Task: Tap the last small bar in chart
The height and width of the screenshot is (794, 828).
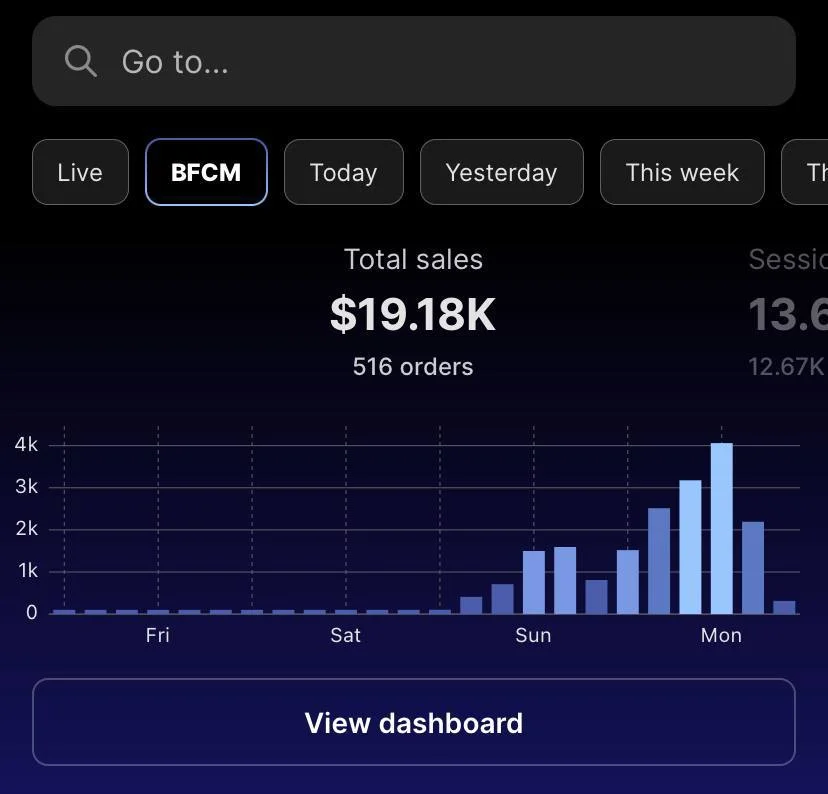Action: coord(784,607)
